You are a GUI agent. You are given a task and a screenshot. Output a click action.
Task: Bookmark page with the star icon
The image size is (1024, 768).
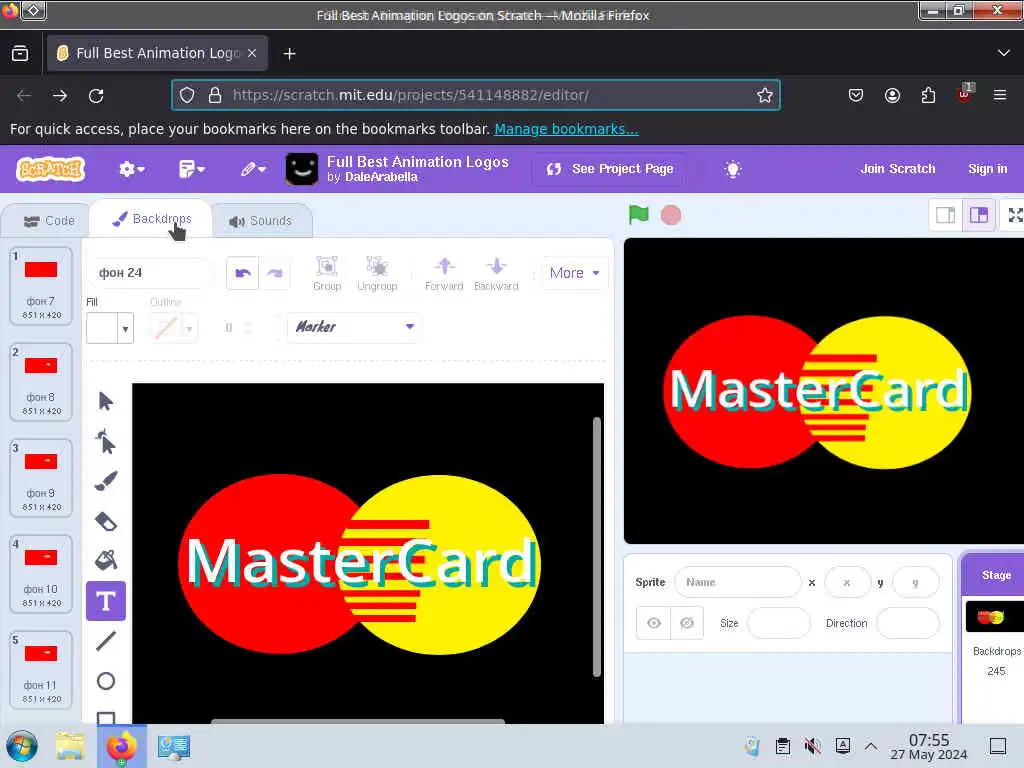[764, 95]
